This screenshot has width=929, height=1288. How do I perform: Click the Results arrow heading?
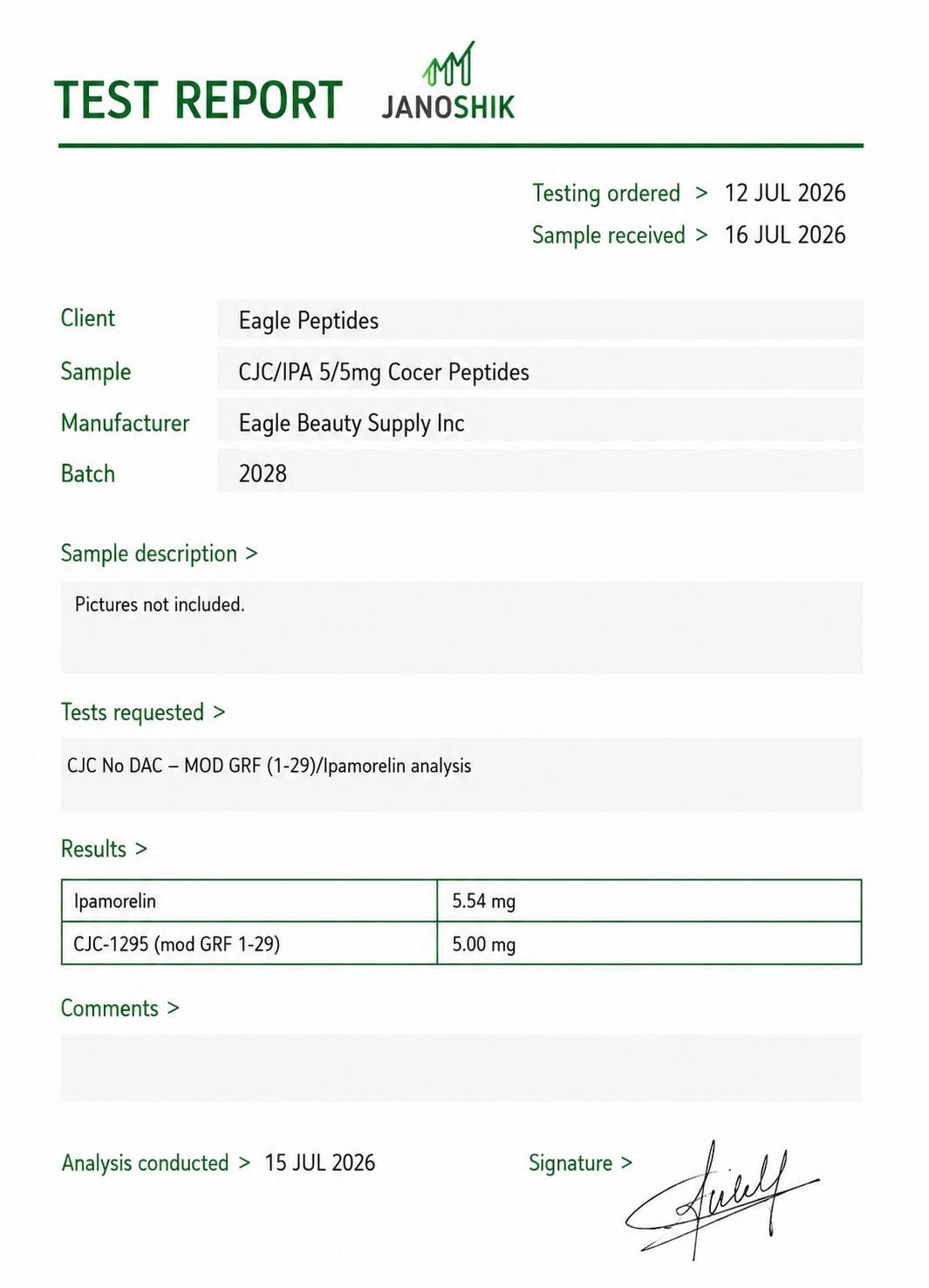(104, 848)
